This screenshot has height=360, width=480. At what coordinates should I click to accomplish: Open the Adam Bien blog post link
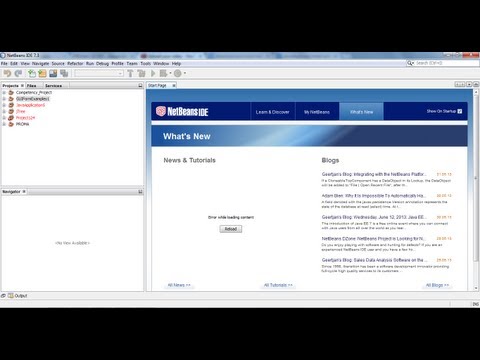pos(374,196)
